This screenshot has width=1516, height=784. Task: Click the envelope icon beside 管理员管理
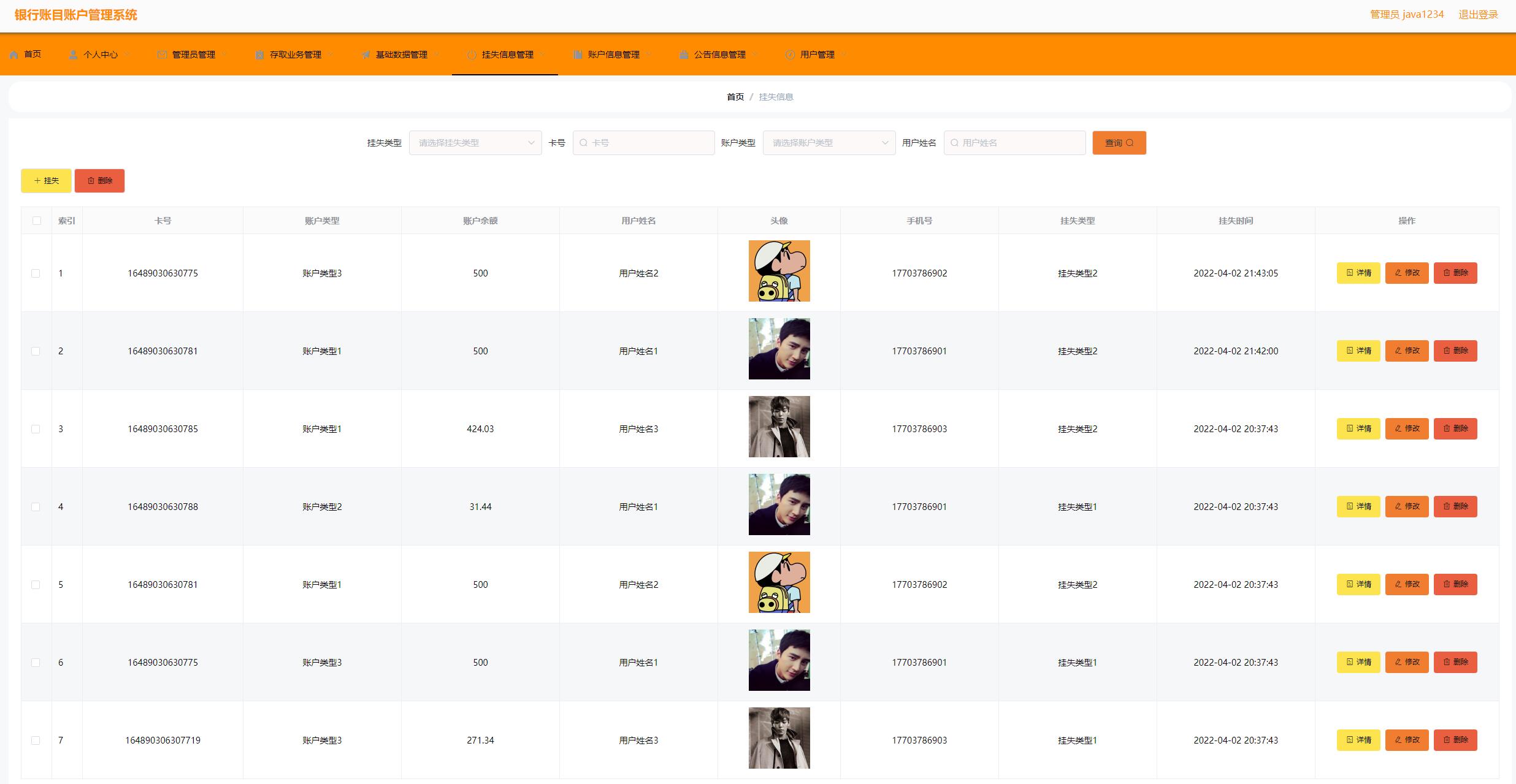click(162, 55)
